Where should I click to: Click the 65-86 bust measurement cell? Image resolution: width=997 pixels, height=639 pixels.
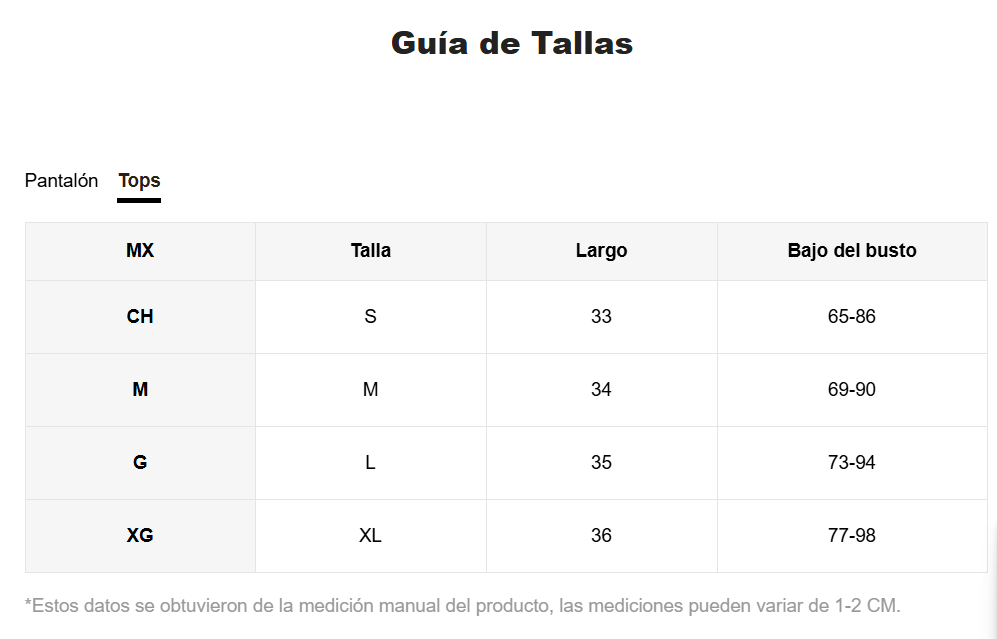click(852, 317)
